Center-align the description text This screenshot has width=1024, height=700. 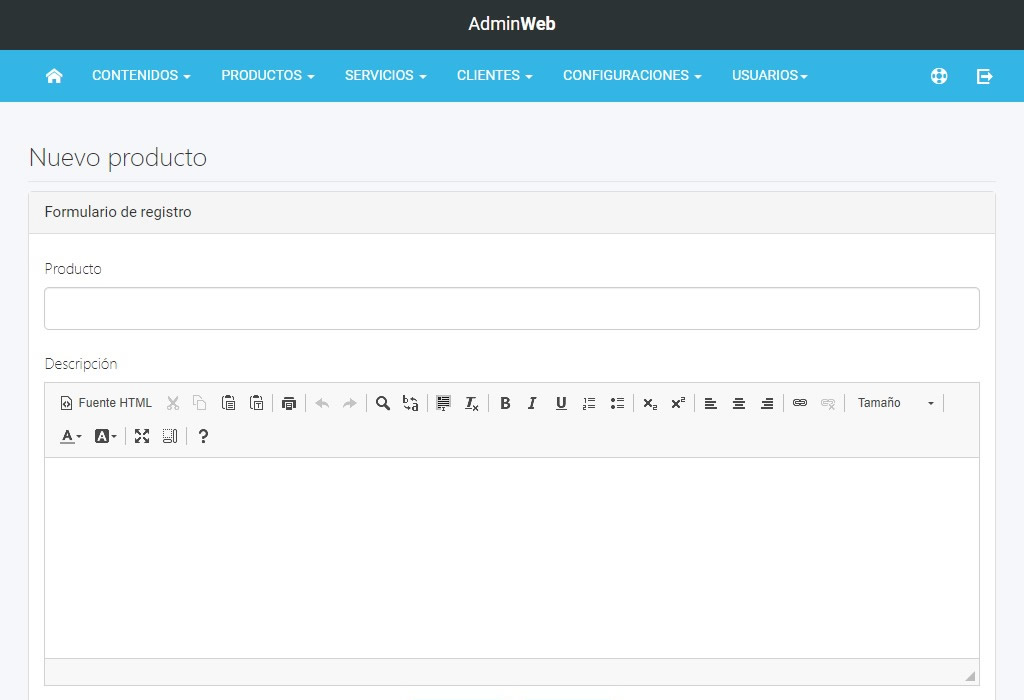[739, 403]
